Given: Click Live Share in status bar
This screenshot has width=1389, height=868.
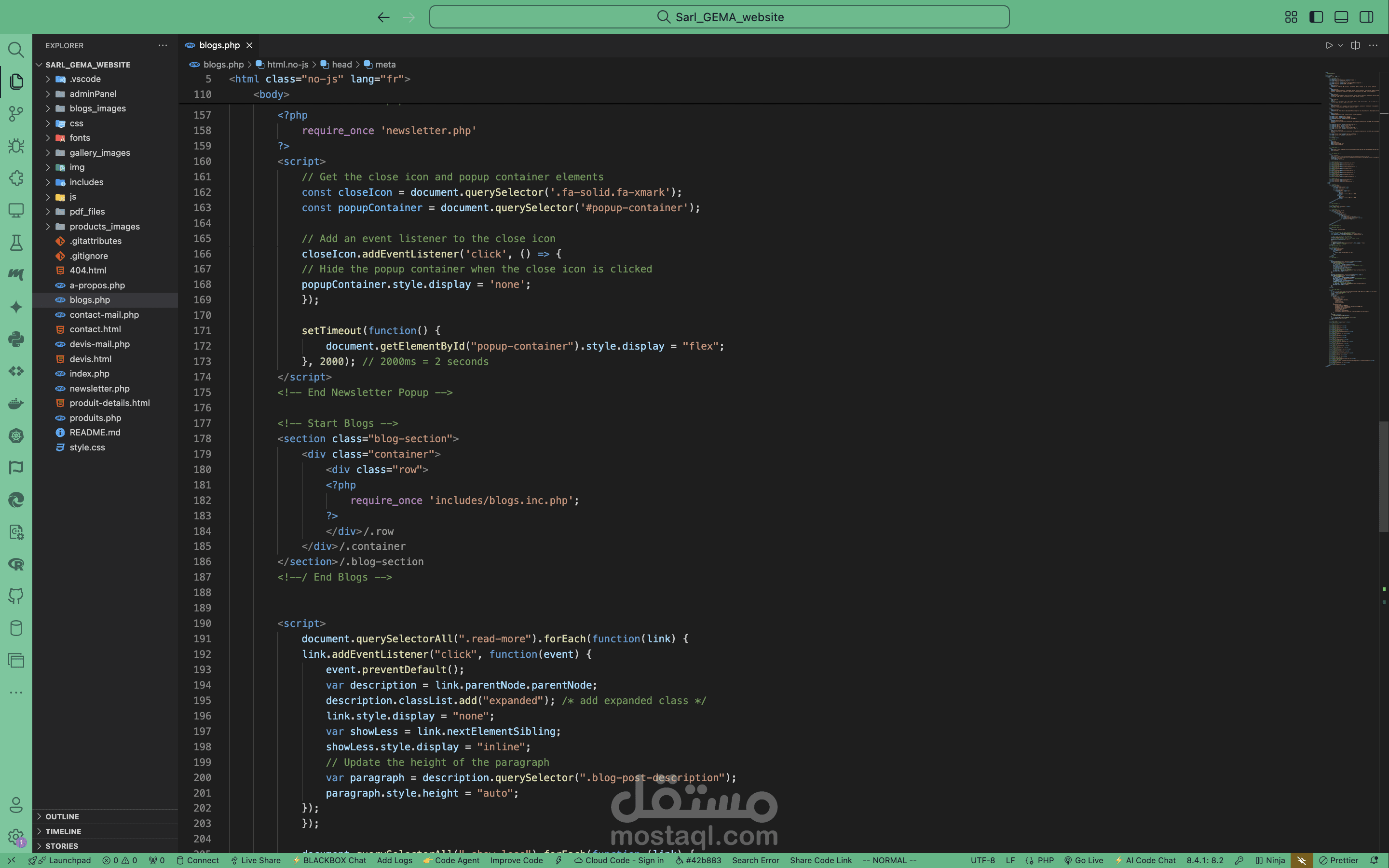Looking at the screenshot, I should click(x=256, y=860).
